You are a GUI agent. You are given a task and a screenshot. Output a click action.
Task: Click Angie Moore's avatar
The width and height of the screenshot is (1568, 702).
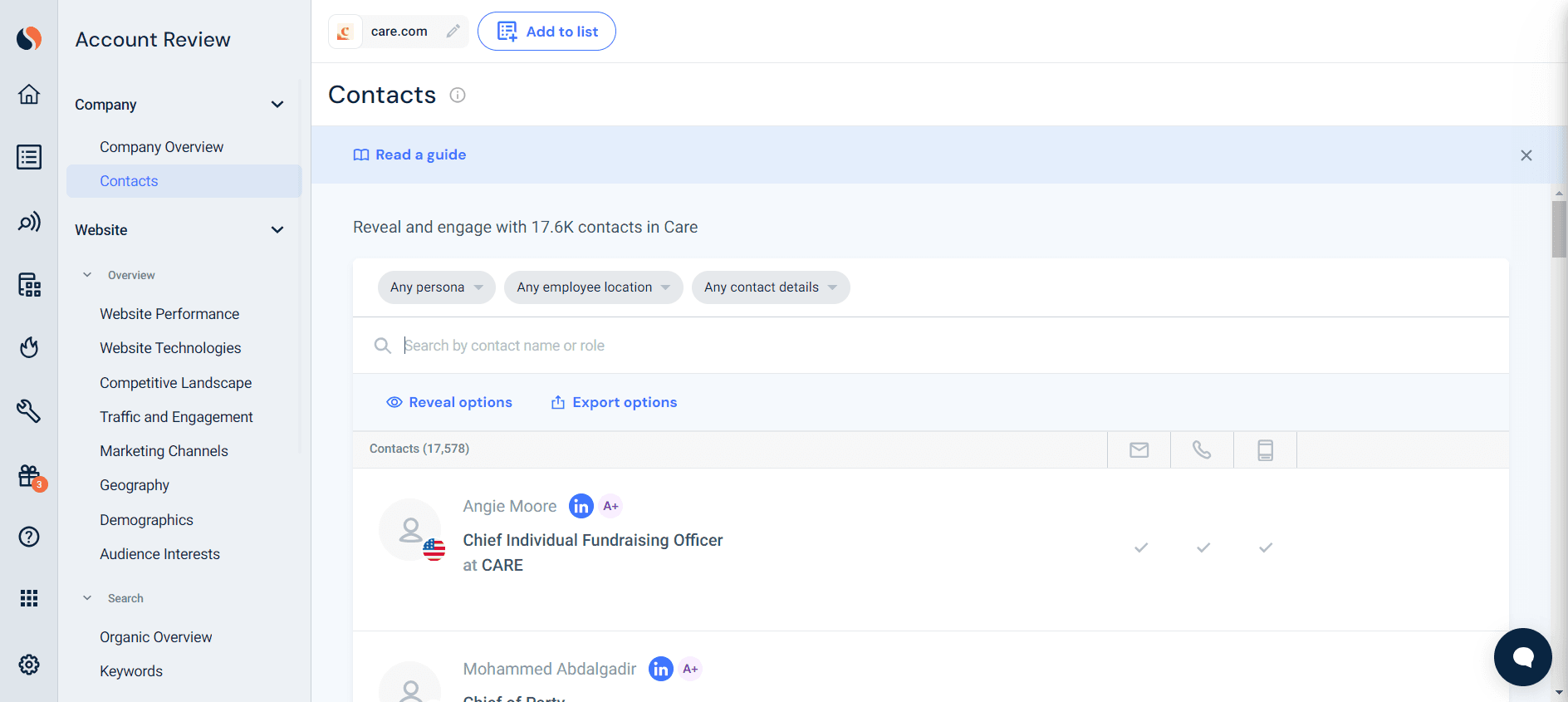pyautogui.click(x=410, y=530)
